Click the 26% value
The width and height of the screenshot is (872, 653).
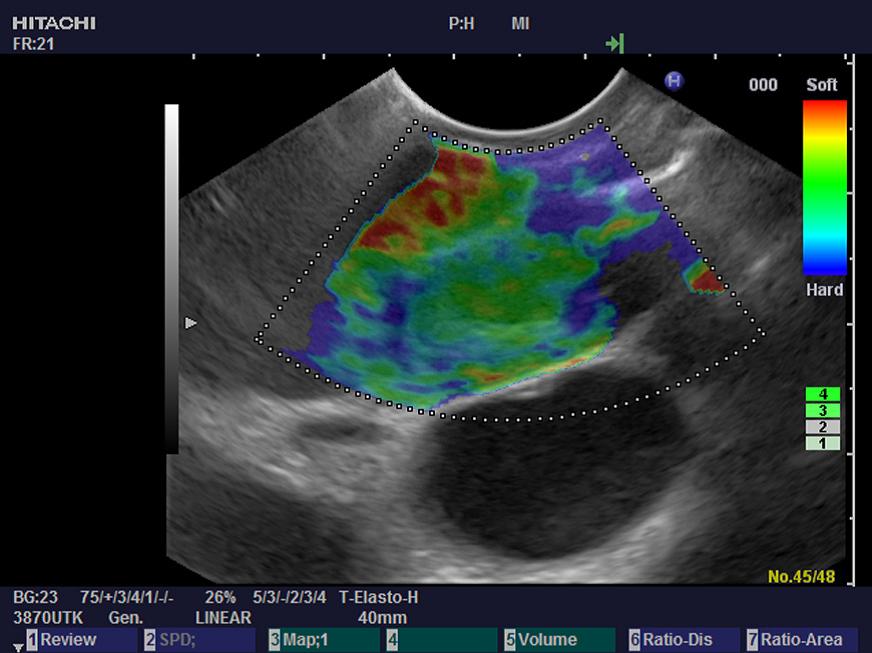pyautogui.click(x=220, y=597)
